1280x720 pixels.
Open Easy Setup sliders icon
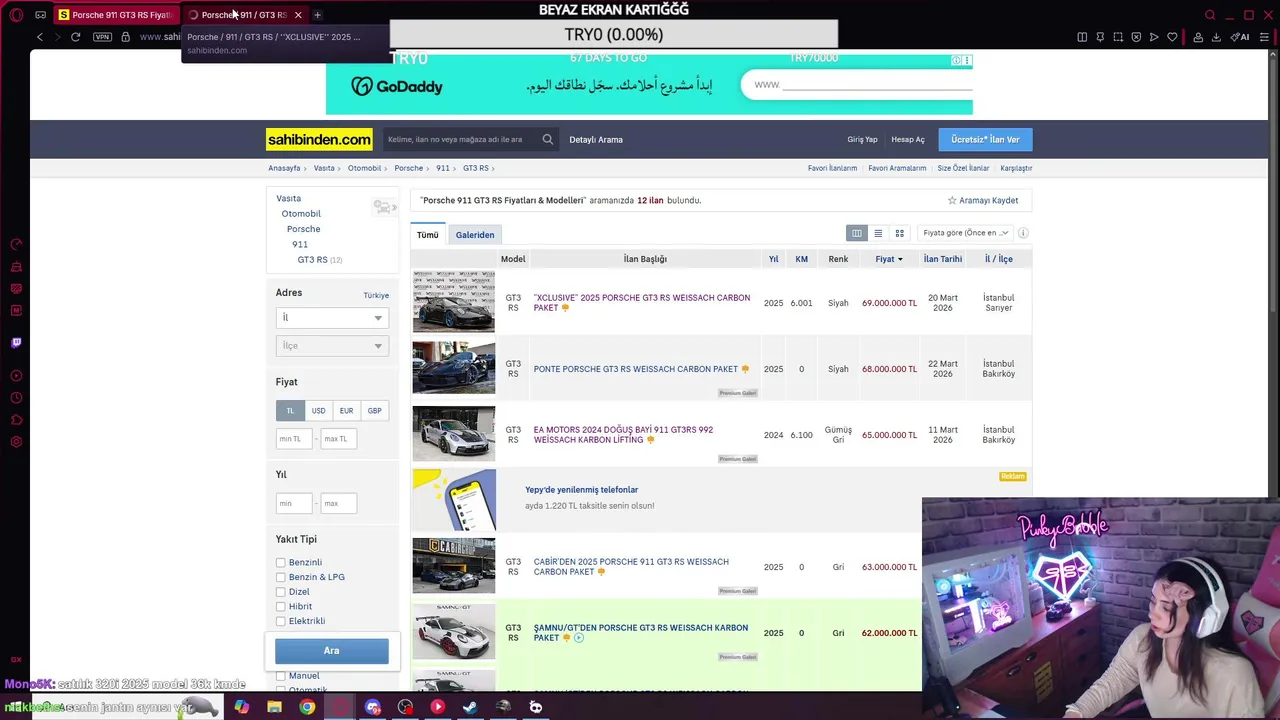pyautogui.click(x=1264, y=37)
